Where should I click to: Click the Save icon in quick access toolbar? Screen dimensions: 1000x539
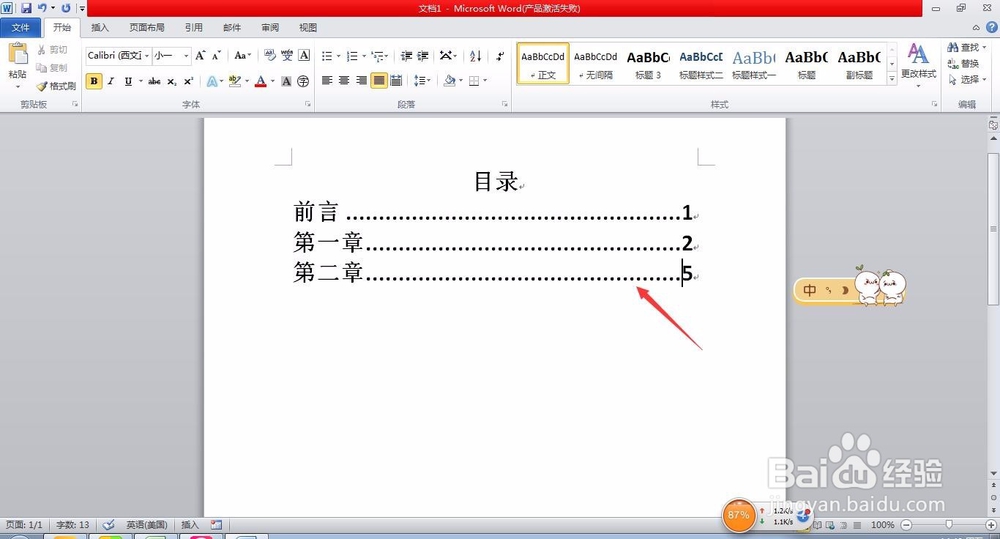(26, 8)
